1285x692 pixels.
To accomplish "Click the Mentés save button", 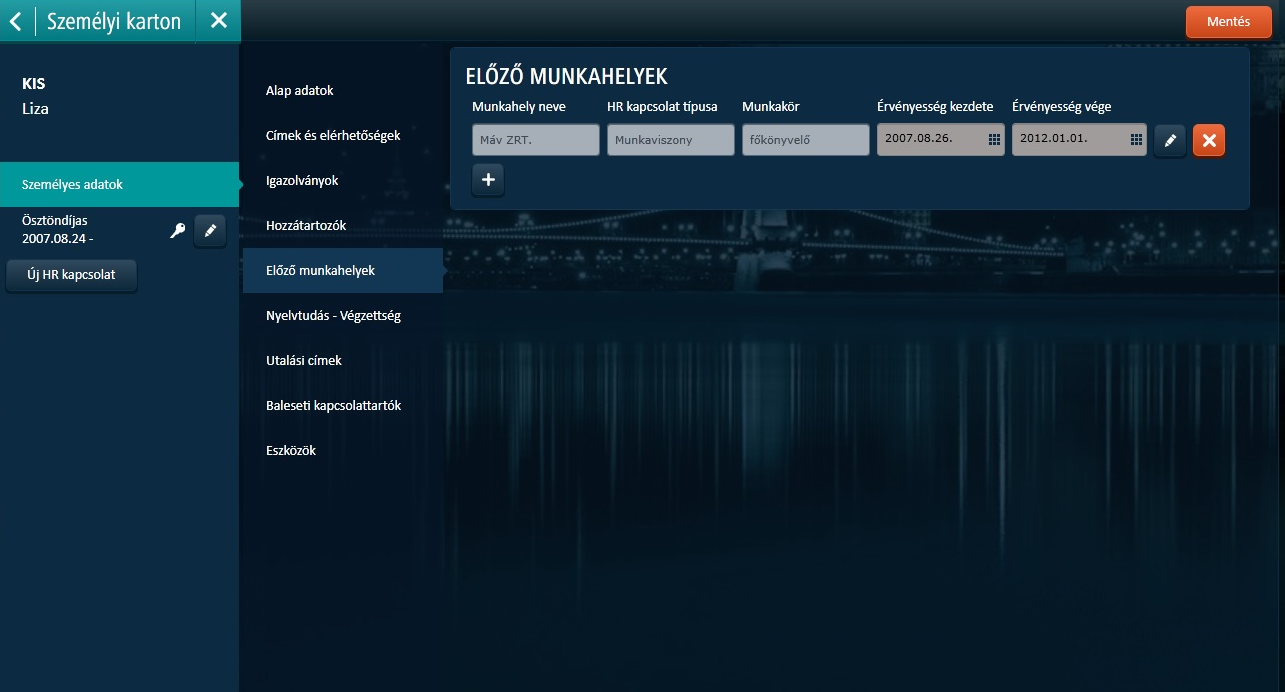I will 1228,22.
